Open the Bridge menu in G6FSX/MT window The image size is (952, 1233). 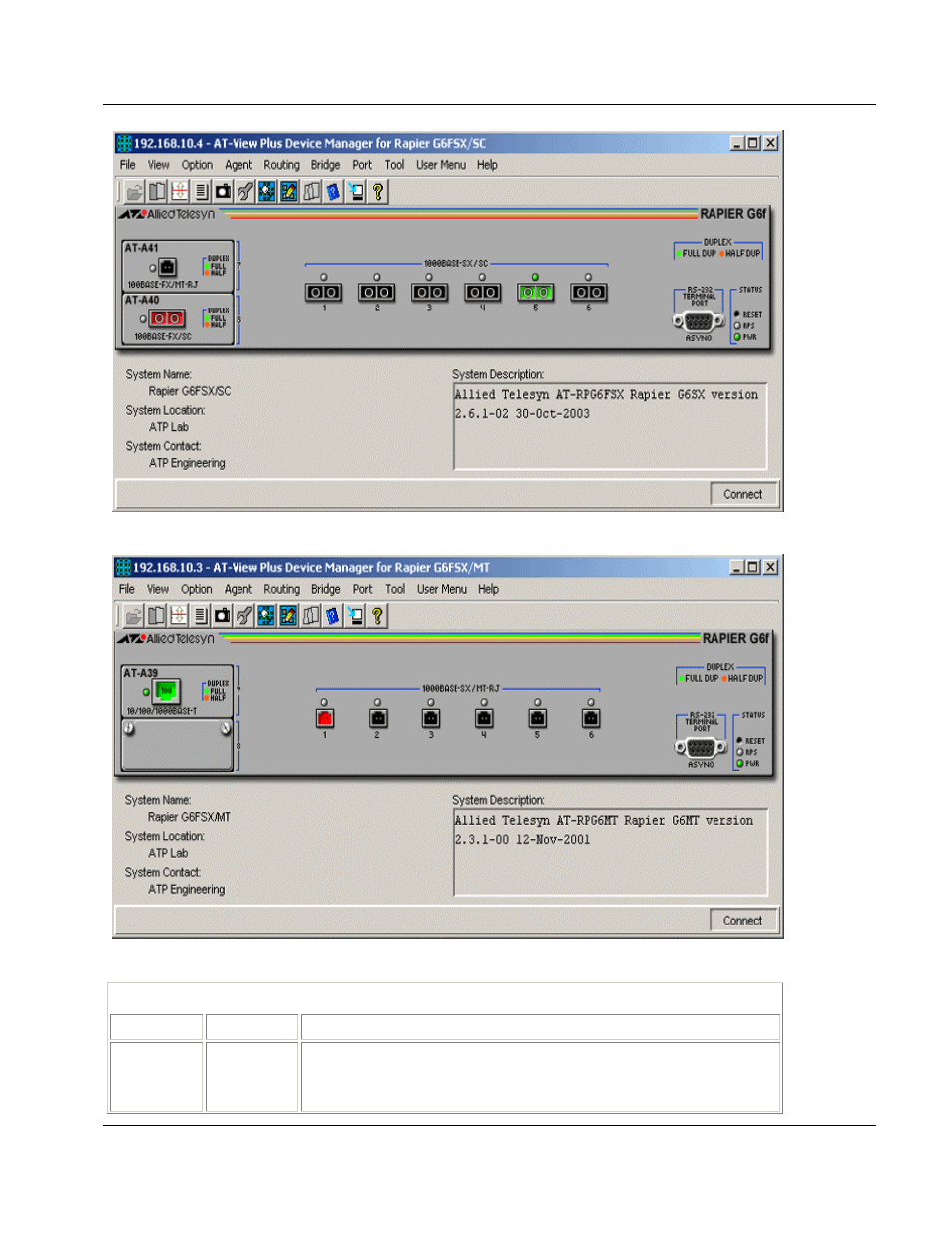pos(325,589)
